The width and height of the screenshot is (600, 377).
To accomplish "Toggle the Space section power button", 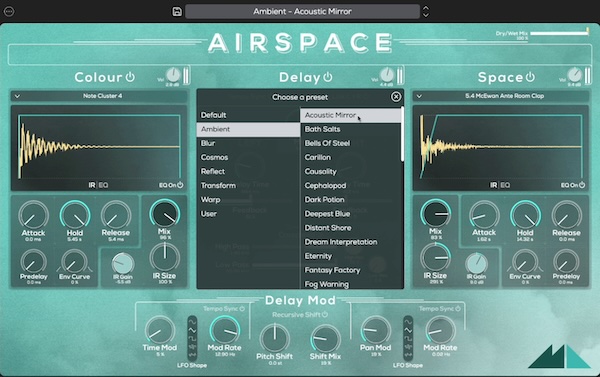I will point(530,77).
